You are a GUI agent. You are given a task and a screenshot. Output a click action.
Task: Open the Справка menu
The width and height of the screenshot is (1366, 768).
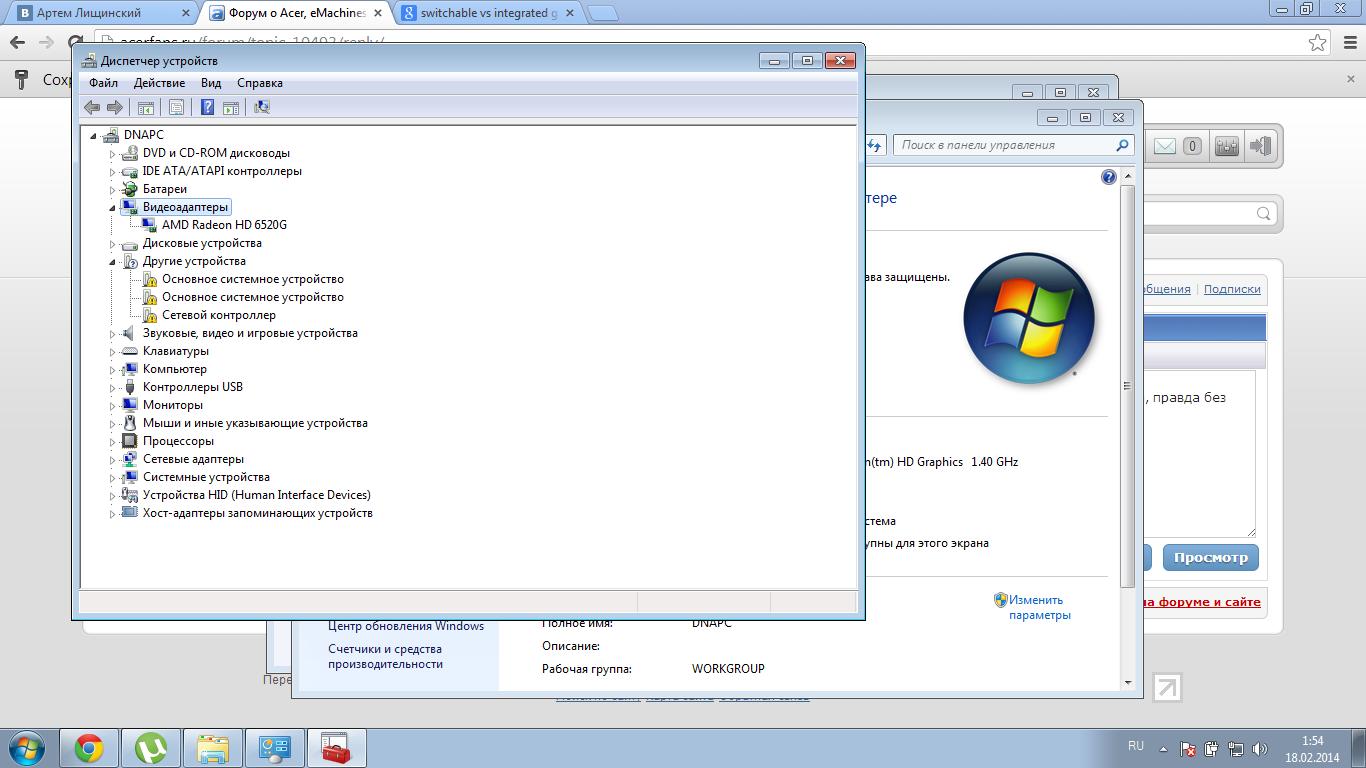click(x=260, y=83)
